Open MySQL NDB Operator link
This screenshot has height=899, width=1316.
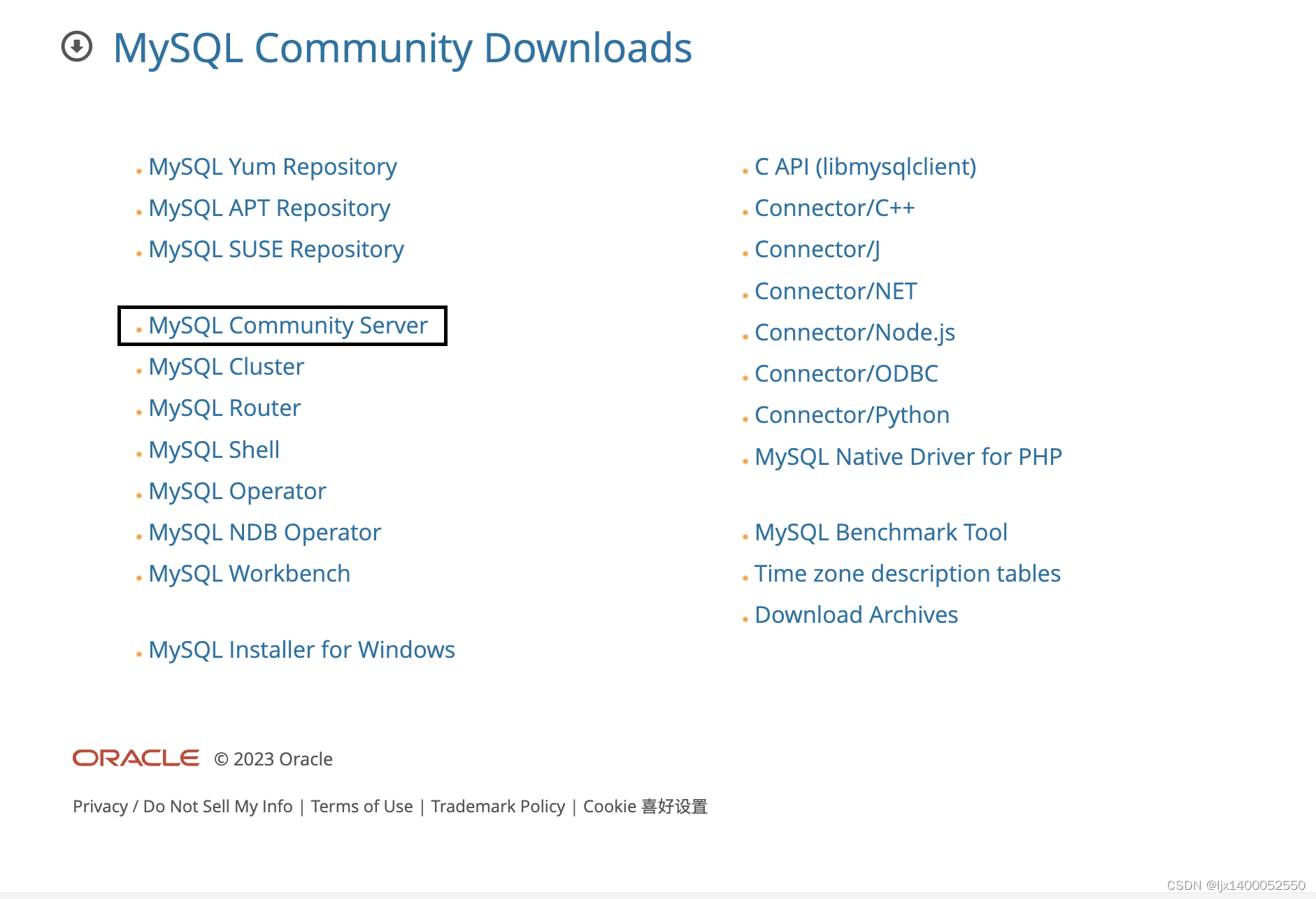coord(264,533)
